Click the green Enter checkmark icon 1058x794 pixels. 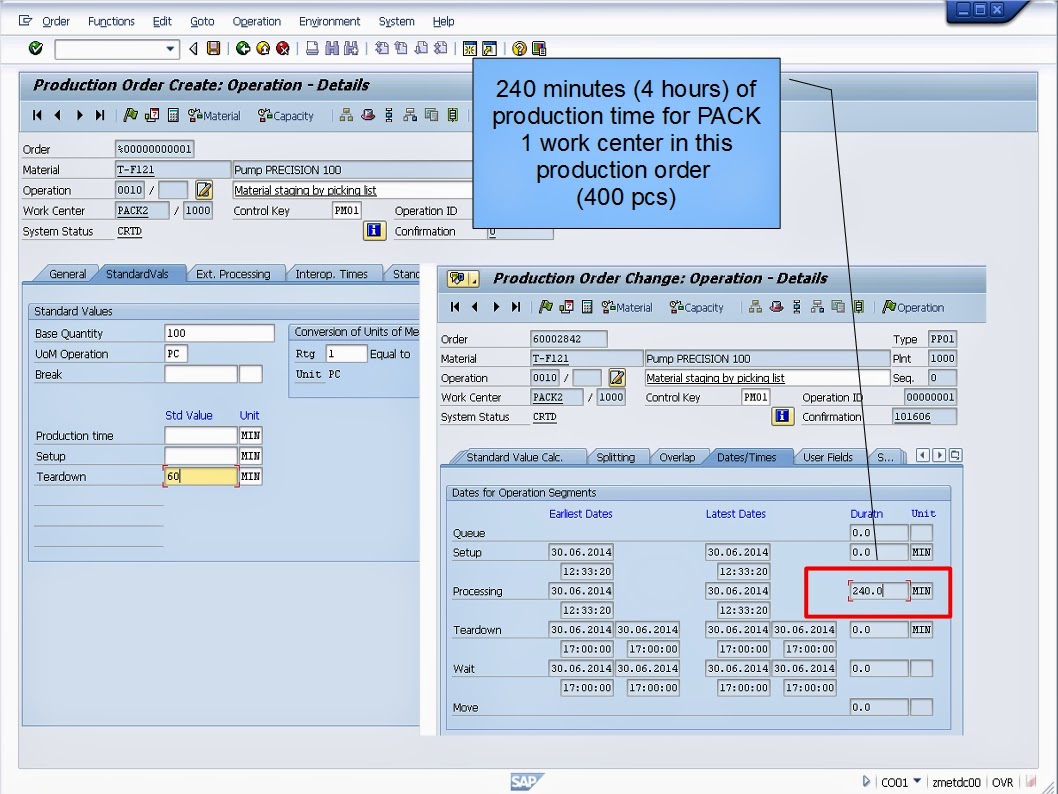(35, 48)
